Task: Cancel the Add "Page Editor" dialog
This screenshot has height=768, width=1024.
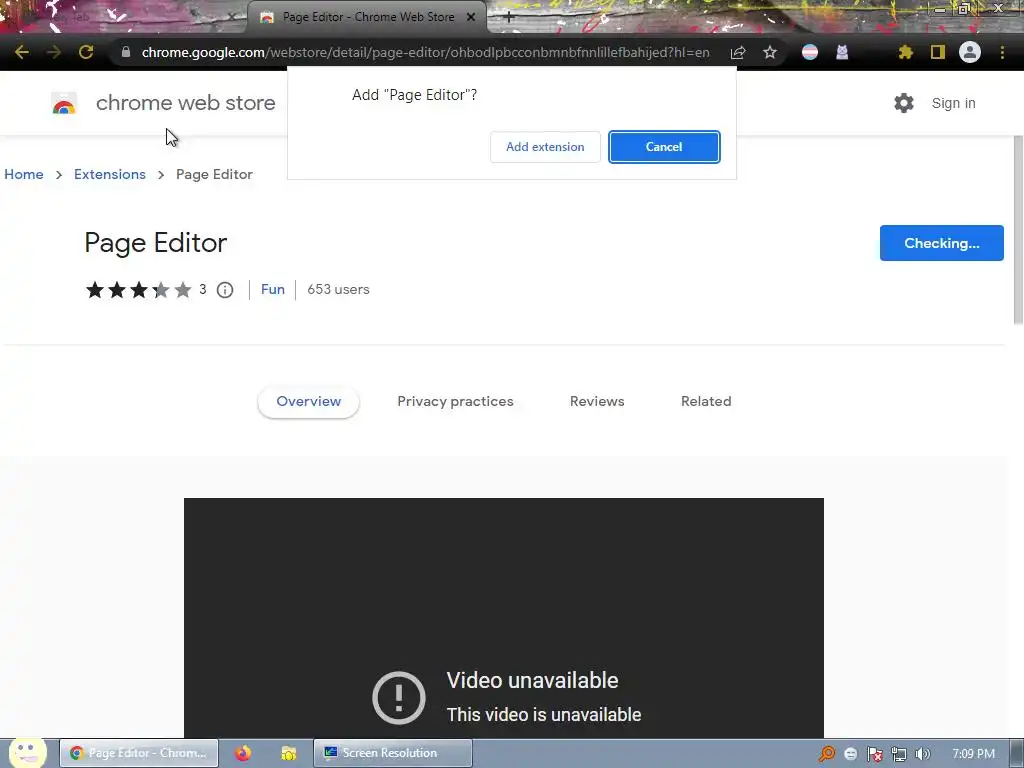Action: click(x=664, y=147)
